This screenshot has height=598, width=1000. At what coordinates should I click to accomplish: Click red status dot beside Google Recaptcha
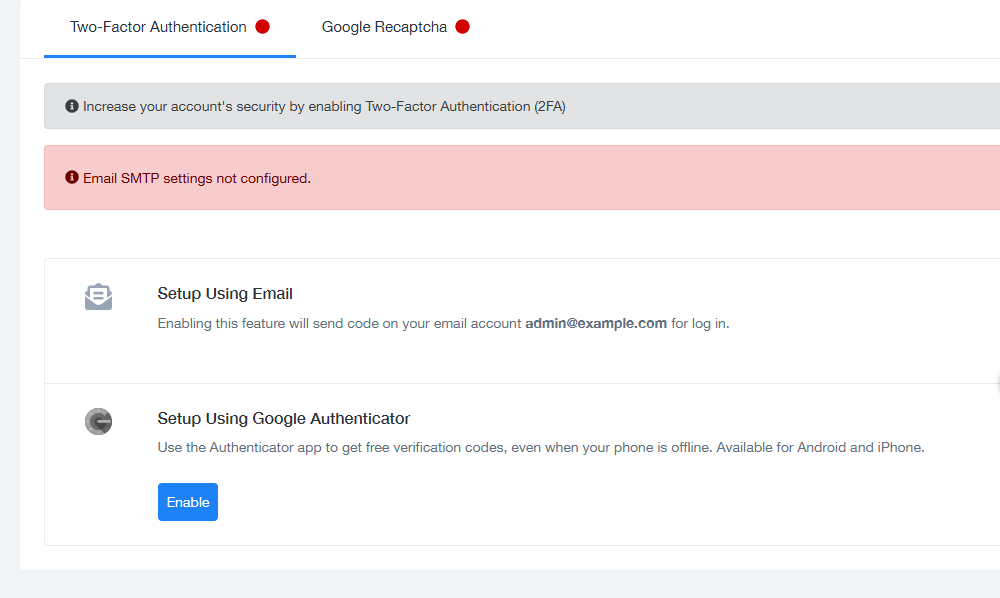[x=462, y=27]
